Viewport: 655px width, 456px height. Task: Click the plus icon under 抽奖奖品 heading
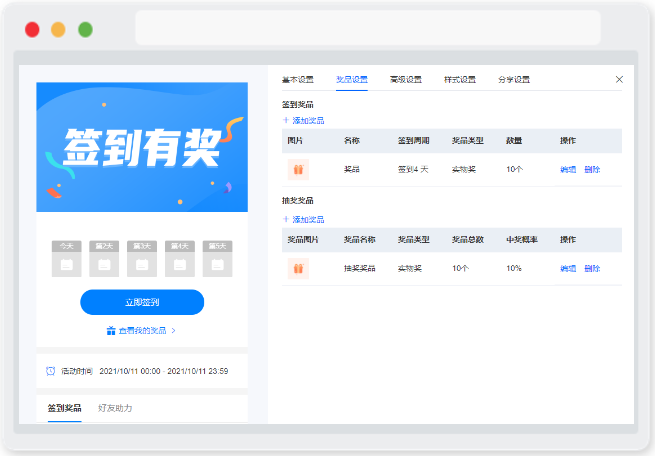click(286, 219)
